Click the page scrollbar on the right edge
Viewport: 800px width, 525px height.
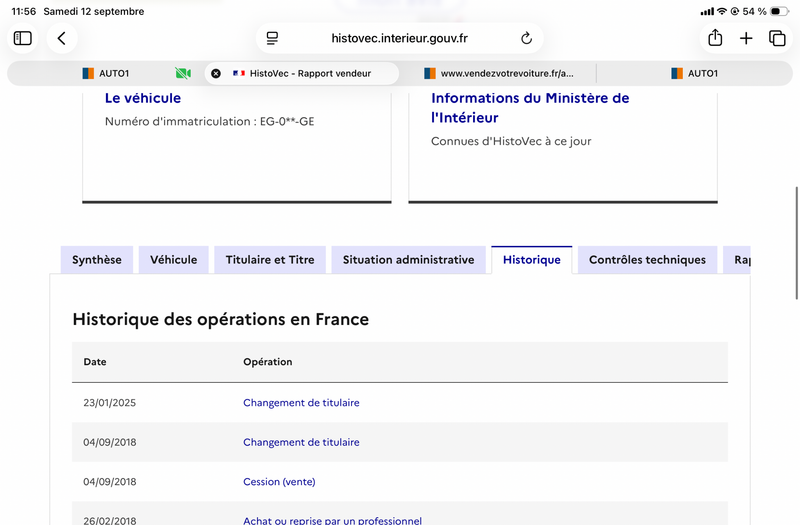pyautogui.click(x=797, y=243)
